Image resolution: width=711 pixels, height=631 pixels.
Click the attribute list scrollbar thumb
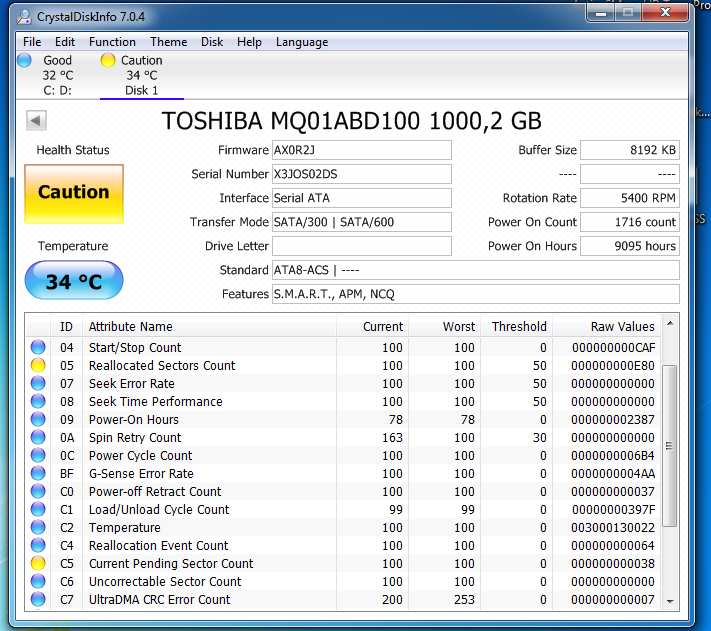670,446
